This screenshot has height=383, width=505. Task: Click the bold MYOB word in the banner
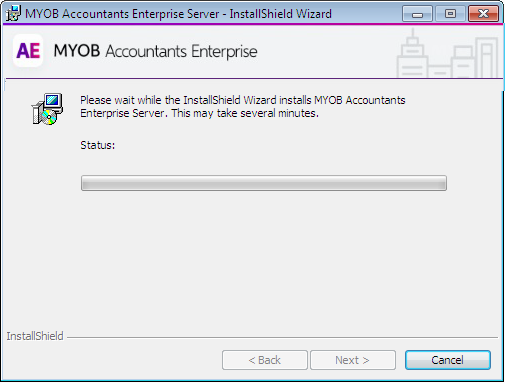(77, 51)
